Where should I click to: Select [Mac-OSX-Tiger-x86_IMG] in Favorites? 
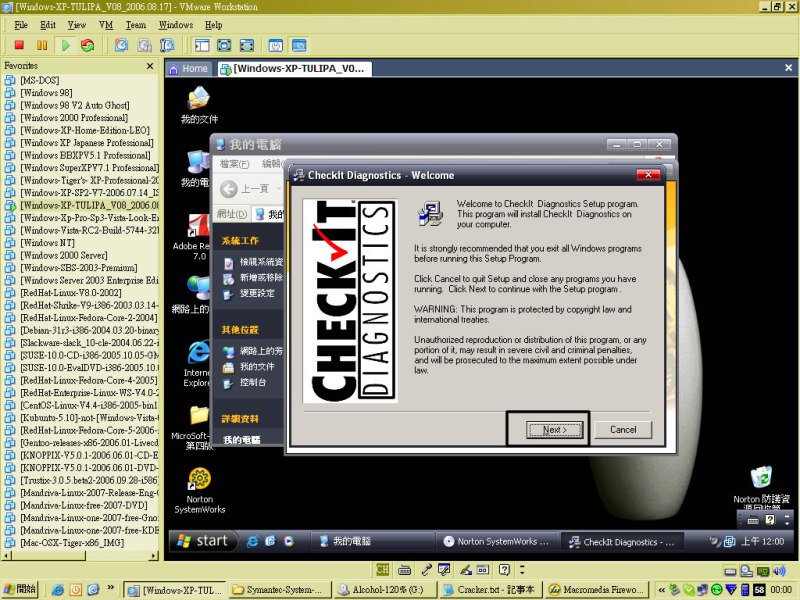[x=71, y=542]
